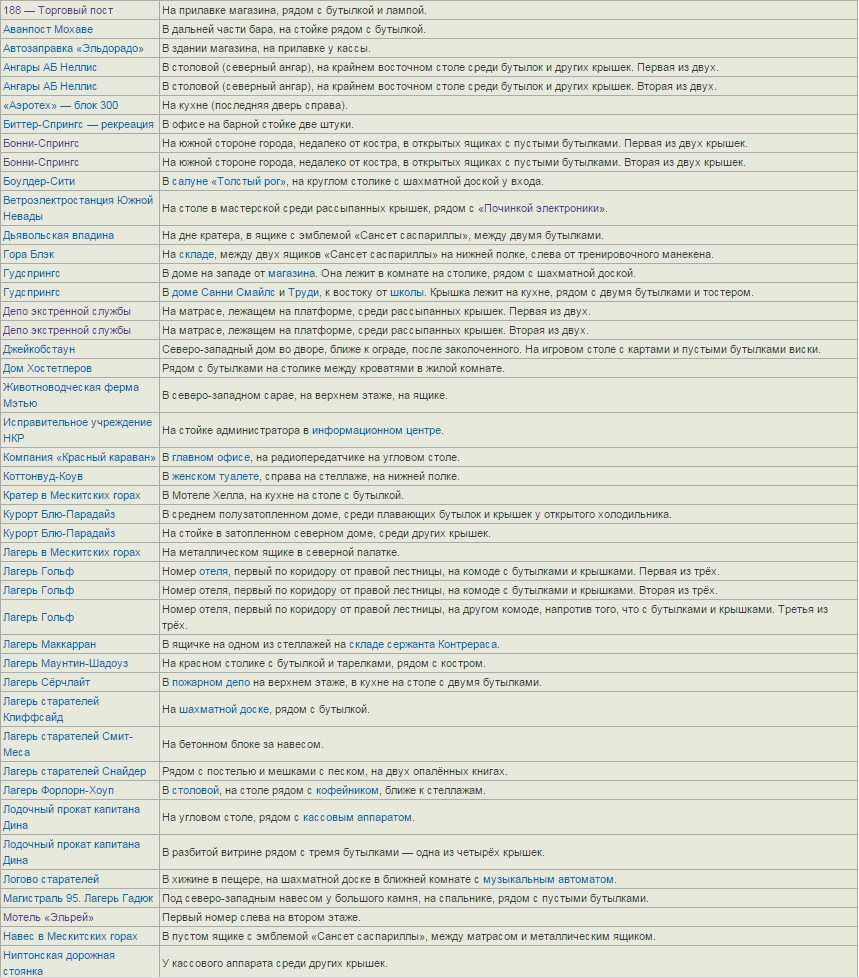This screenshot has width=859, height=978.
Task: Open «Ангары АБ Неллис» in the «Первая из двух» row
Action: [x=50, y=67]
